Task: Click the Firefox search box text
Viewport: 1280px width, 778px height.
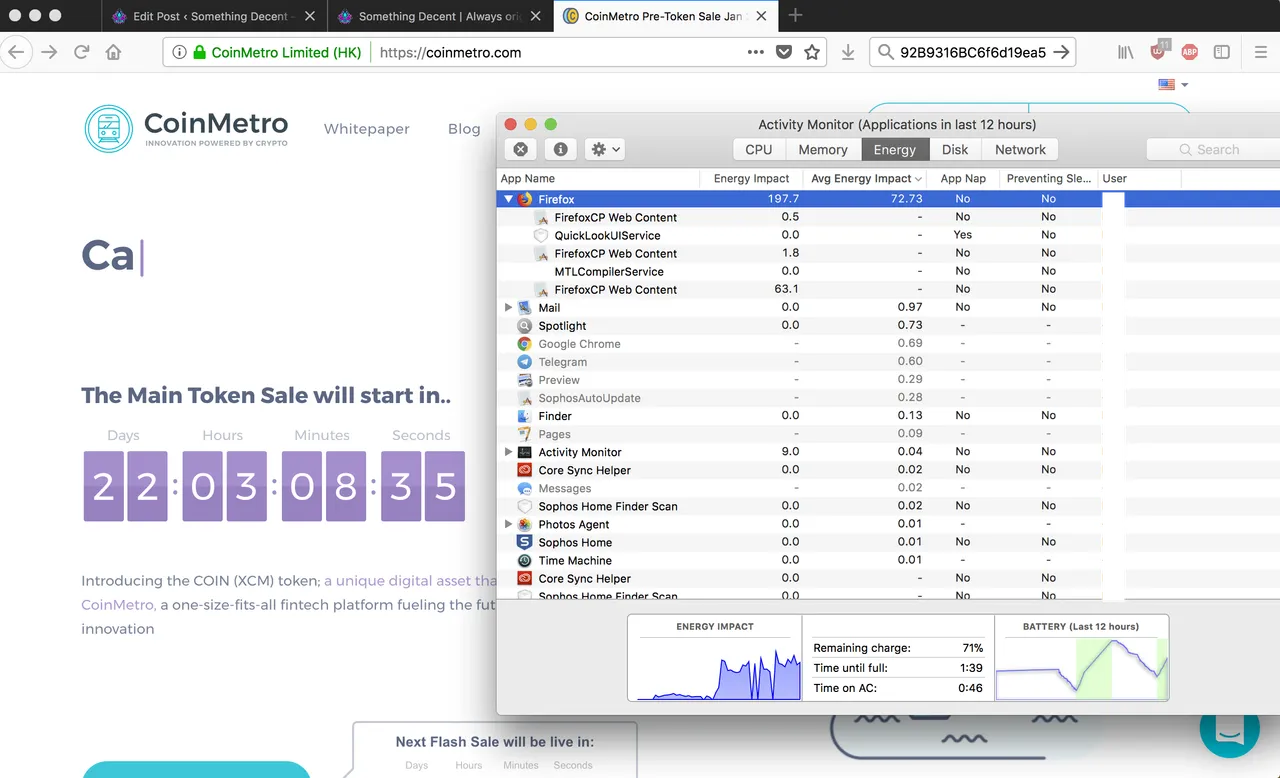Action: pyautogui.click(x=973, y=52)
